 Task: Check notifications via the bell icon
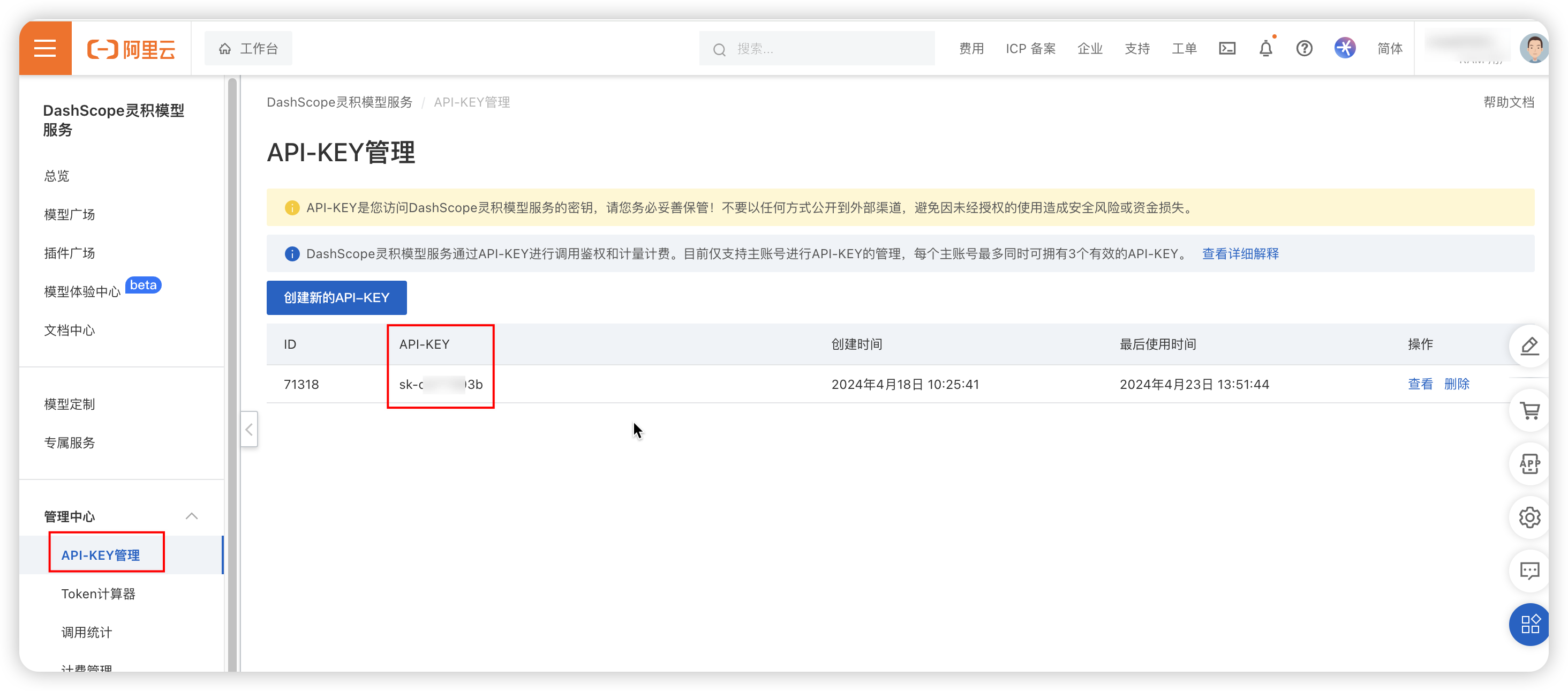point(1266,48)
